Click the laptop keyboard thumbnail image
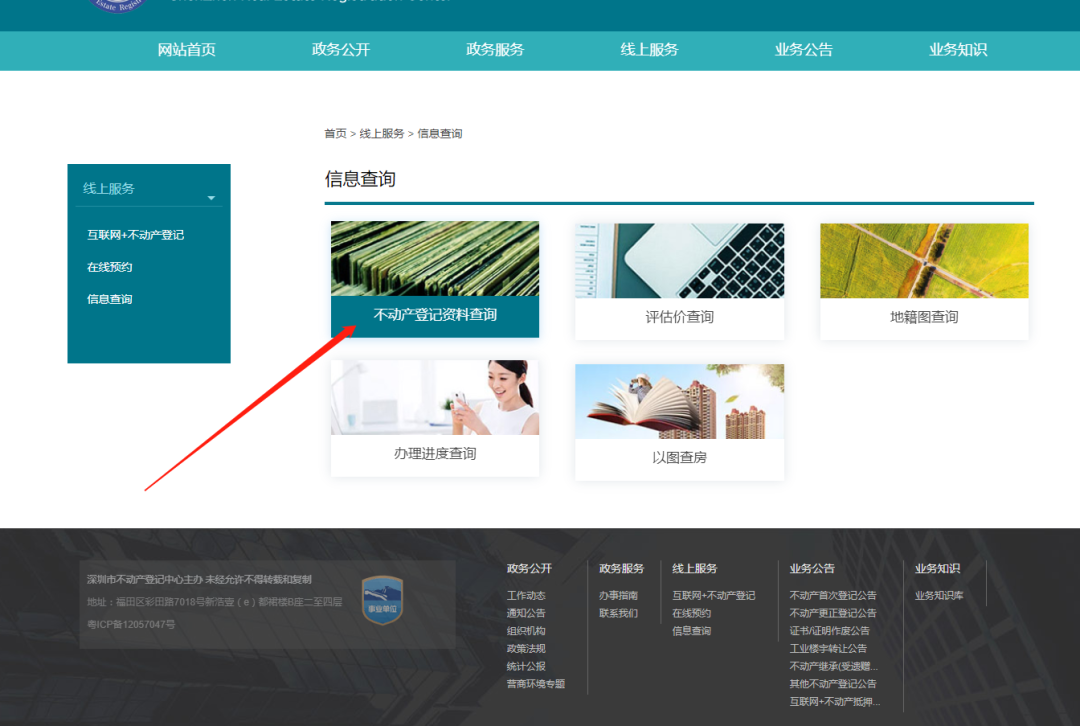The width and height of the screenshot is (1080, 726). coord(679,260)
